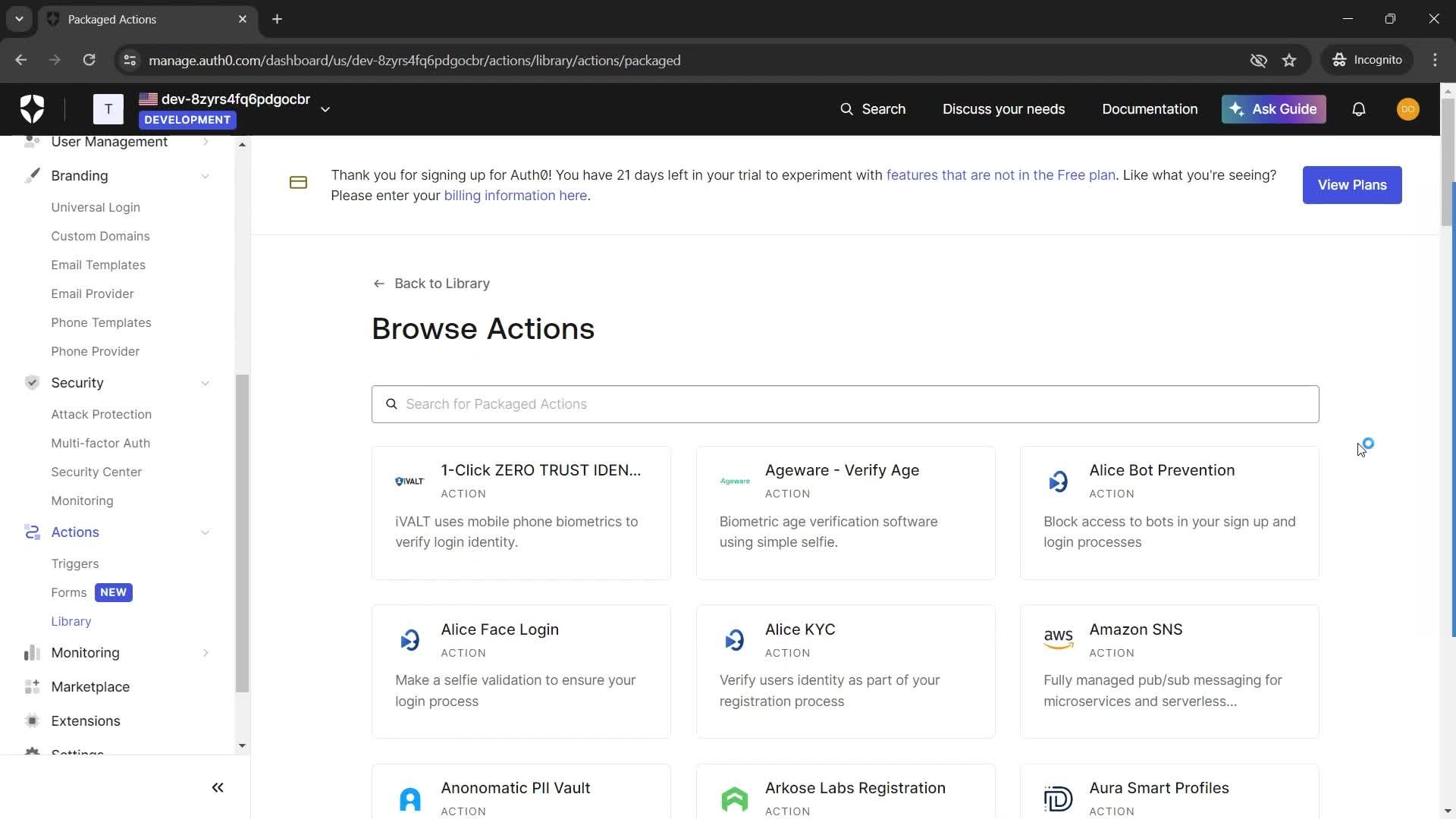Open Multi-factor Auth page
Image resolution: width=1456 pixels, height=819 pixels.
click(100, 443)
